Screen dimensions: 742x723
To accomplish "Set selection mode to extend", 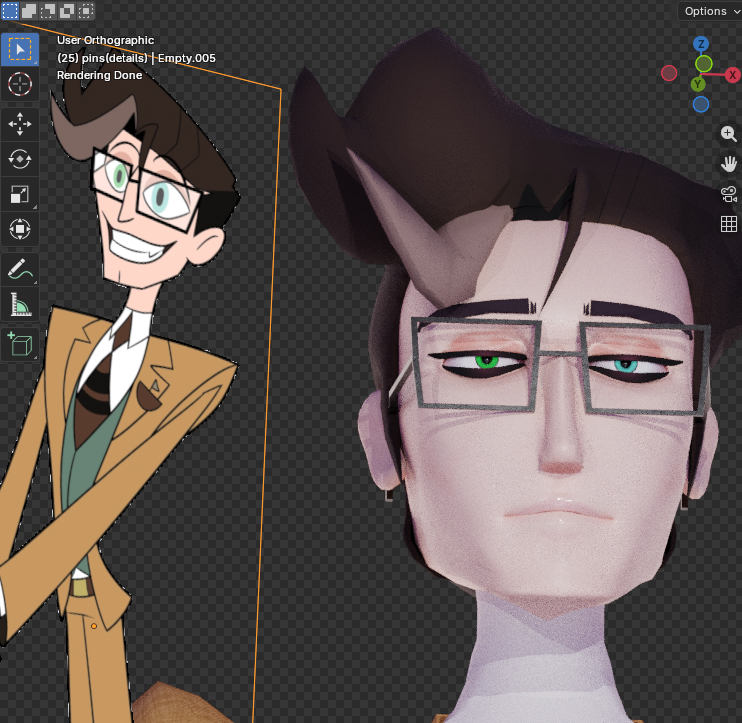I will tap(29, 10).
